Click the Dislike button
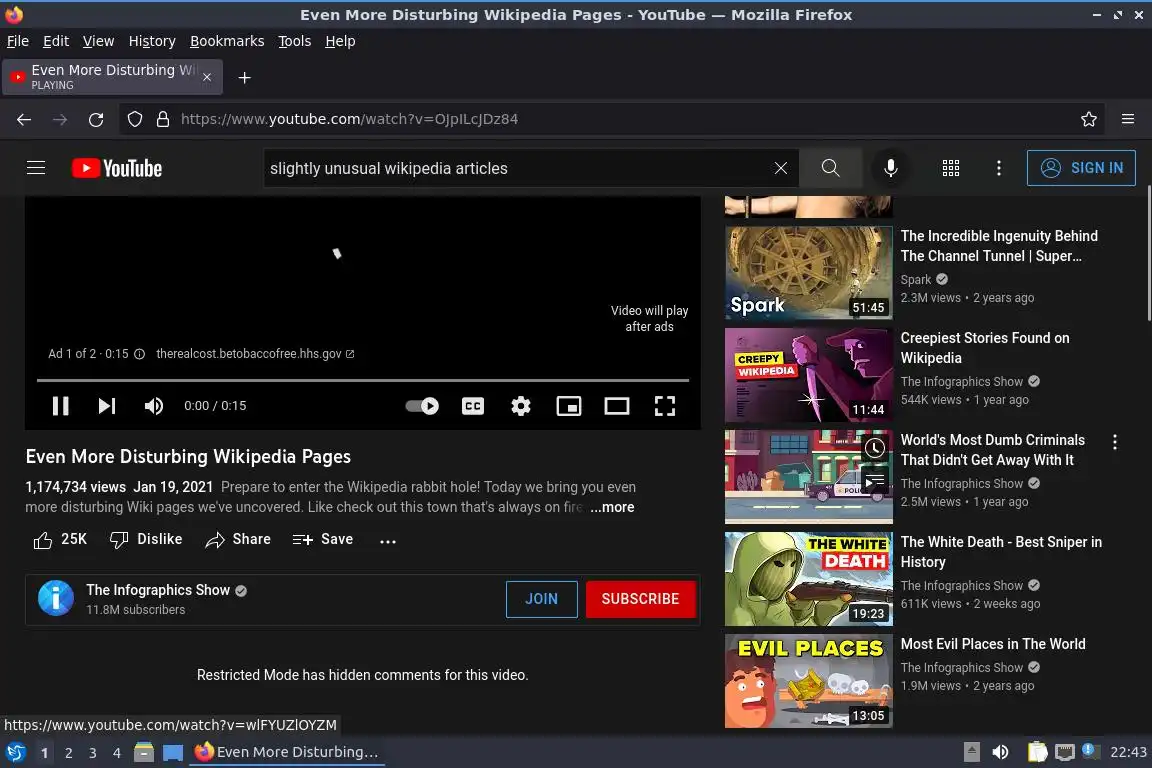 tap(146, 539)
